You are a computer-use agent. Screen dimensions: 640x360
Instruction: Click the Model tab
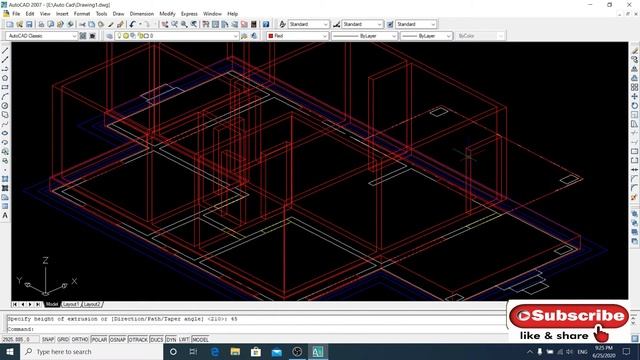[x=52, y=304]
